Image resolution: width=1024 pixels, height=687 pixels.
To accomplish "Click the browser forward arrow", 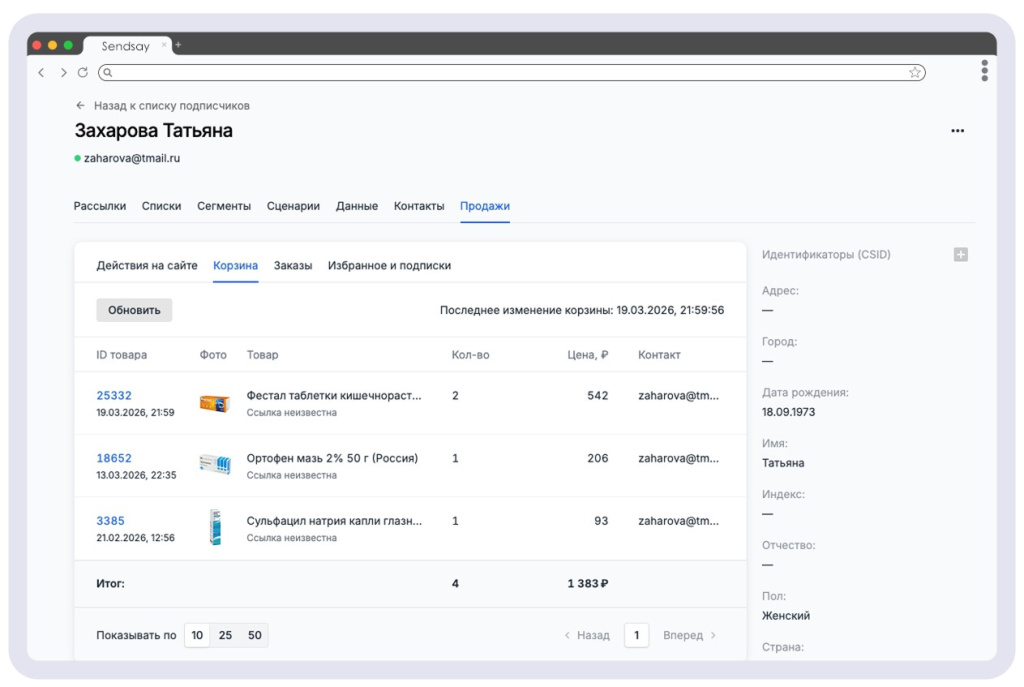I will tap(63, 72).
